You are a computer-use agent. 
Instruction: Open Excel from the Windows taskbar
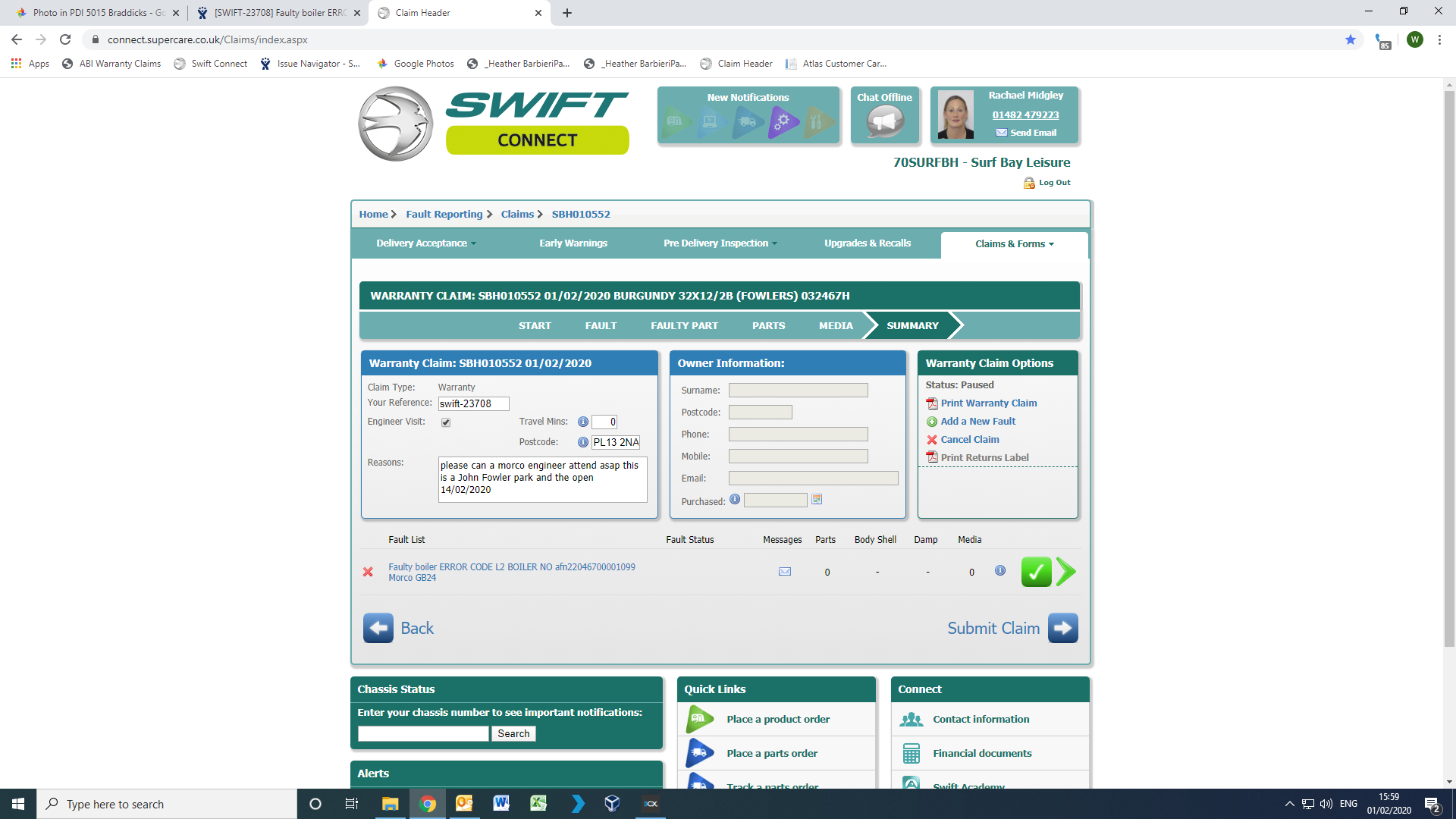tap(538, 804)
